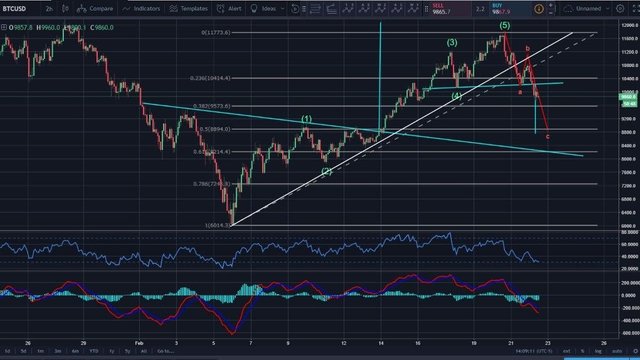The width and height of the screenshot is (640, 360).
Task: Select the All date range
Action: (x=143, y=351)
